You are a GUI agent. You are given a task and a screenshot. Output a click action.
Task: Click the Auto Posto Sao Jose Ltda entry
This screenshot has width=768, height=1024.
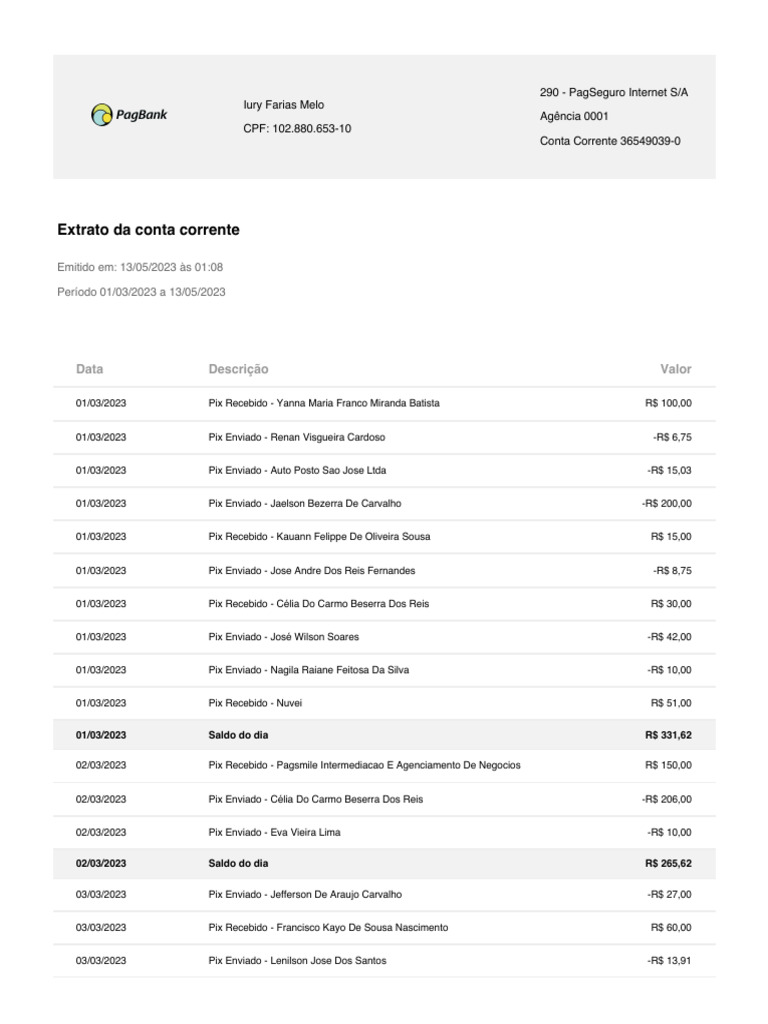tap(297, 470)
